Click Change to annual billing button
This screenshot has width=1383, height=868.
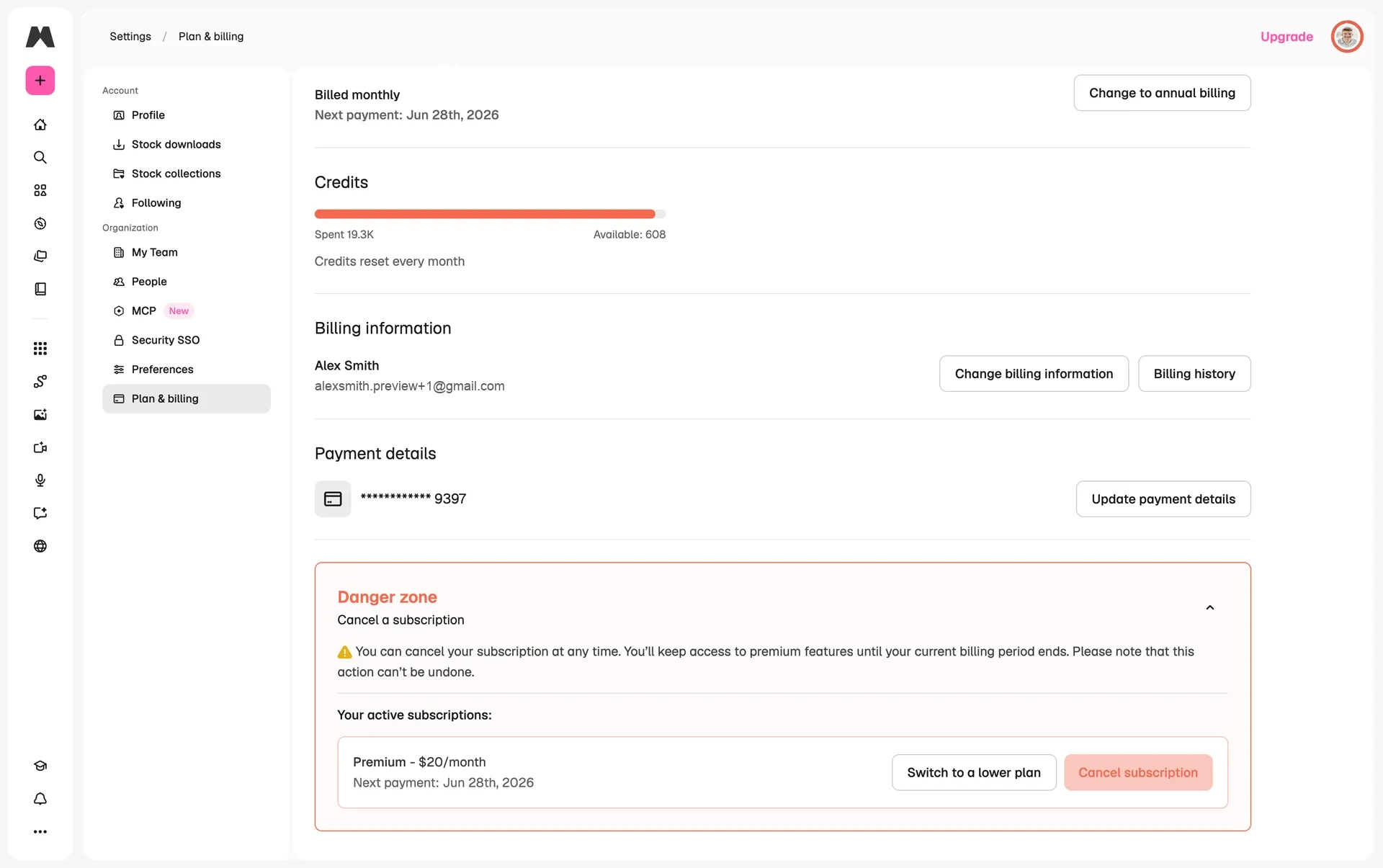(x=1162, y=93)
